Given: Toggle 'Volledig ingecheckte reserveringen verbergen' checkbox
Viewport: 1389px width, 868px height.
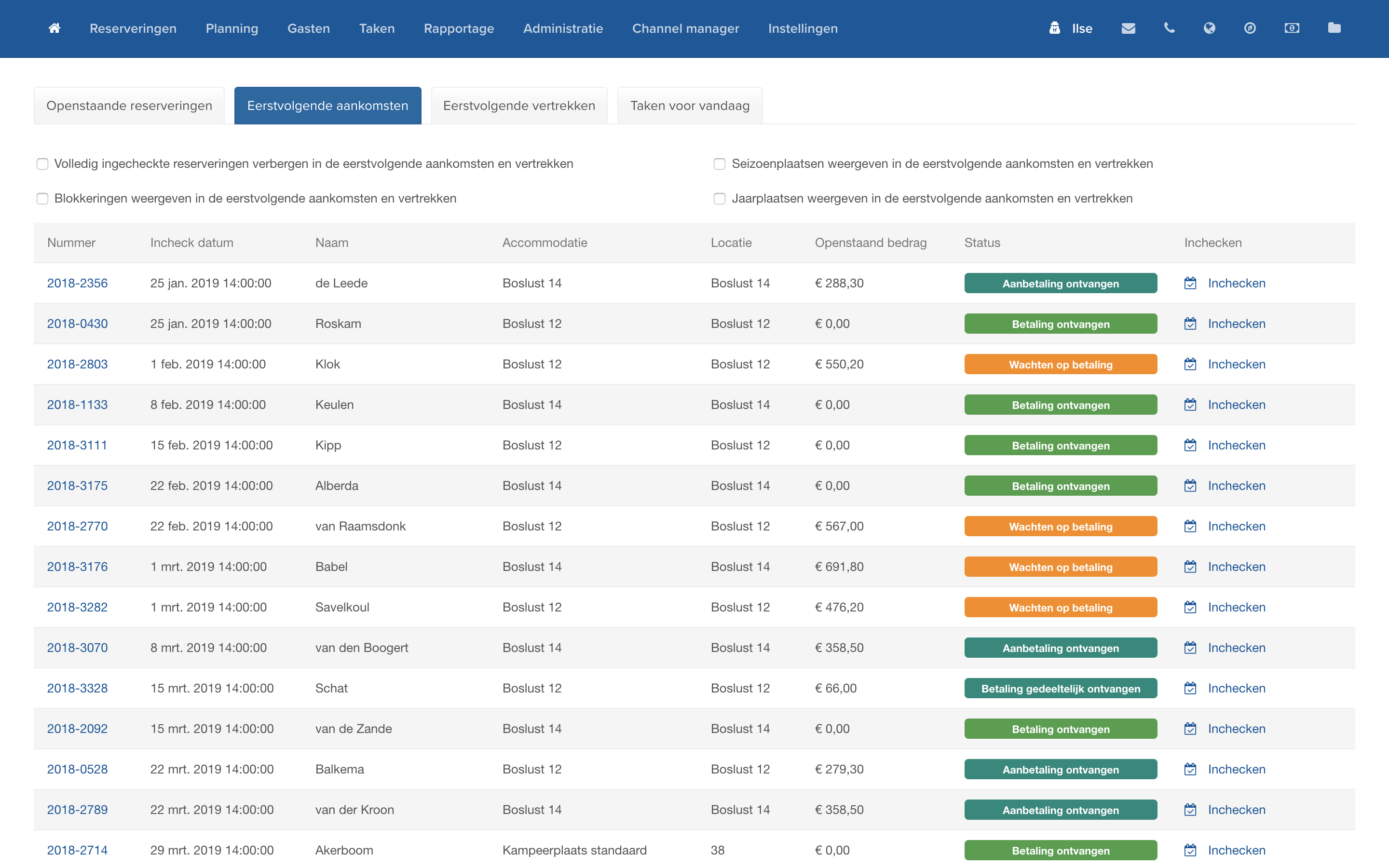Looking at the screenshot, I should 42,164.
